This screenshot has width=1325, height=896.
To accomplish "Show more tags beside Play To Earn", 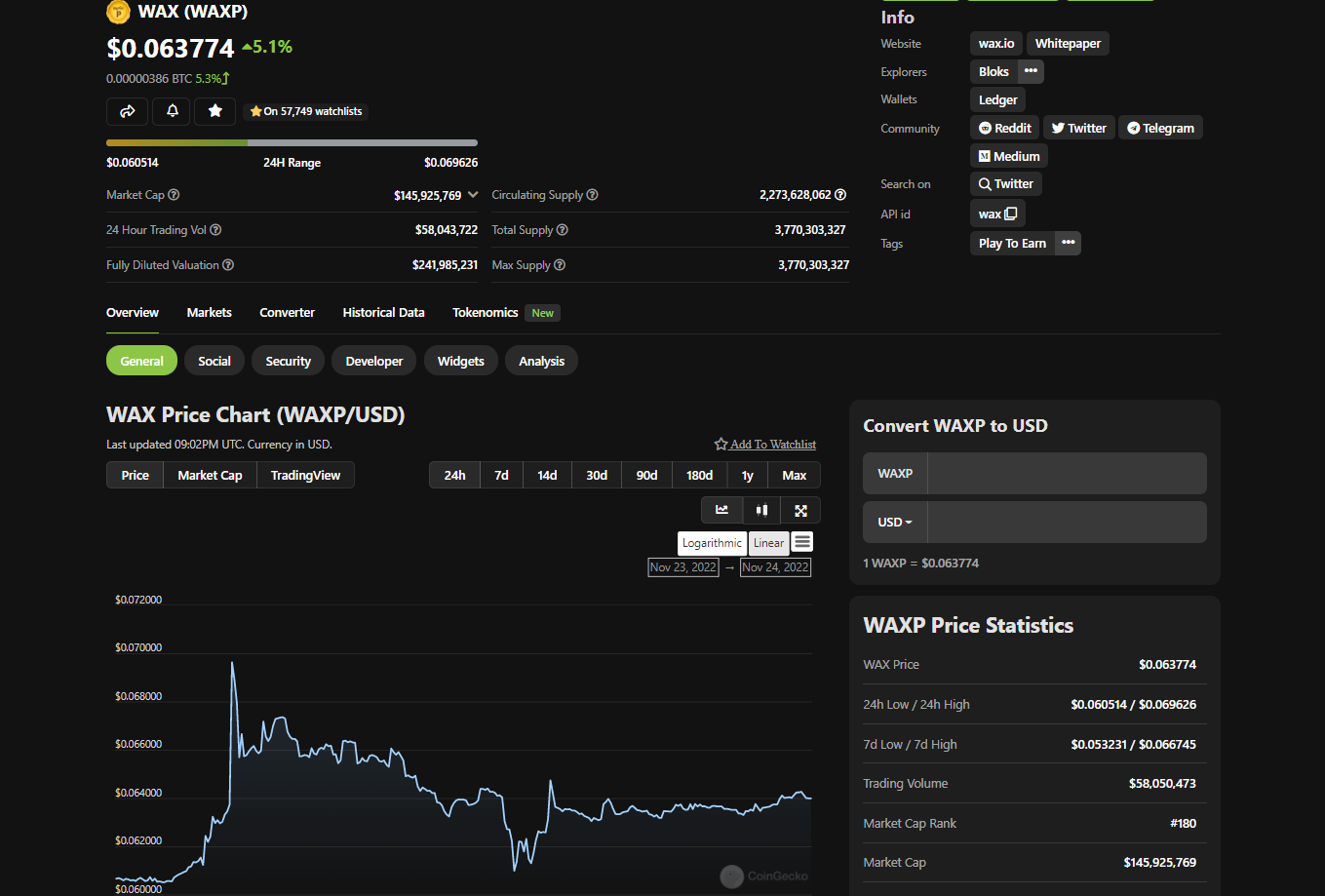I will (x=1069, y=243).
